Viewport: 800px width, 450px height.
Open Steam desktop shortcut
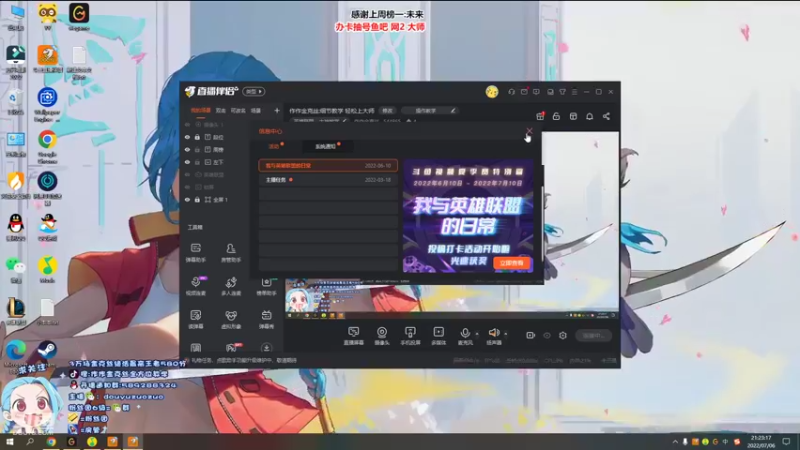pos(47,353)
